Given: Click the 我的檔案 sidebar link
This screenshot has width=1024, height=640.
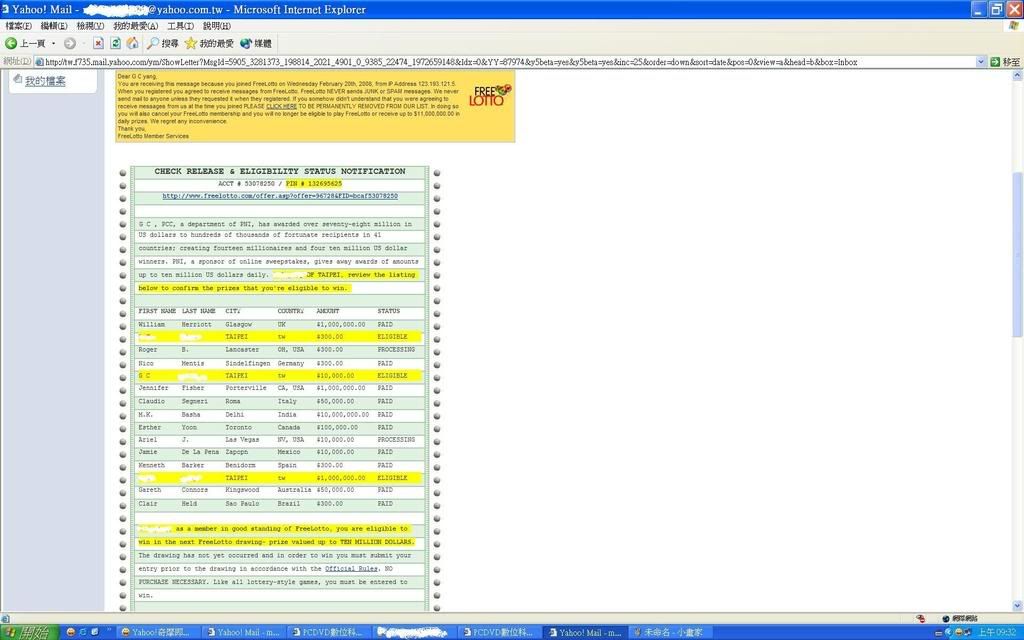Looking at the screenshot, I should click(x=45, y=81).
